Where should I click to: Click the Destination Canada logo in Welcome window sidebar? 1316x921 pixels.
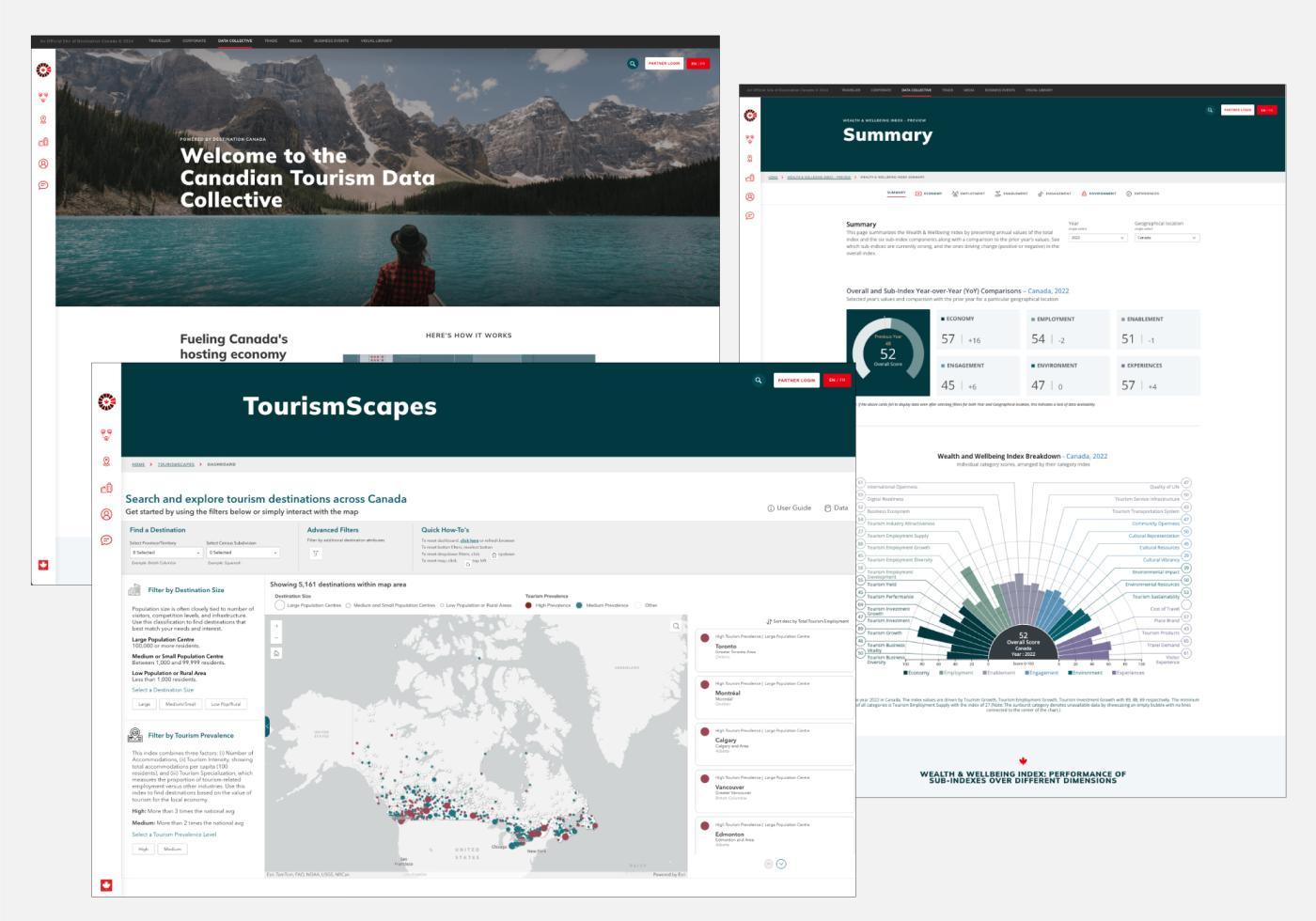tap(43, 70)
